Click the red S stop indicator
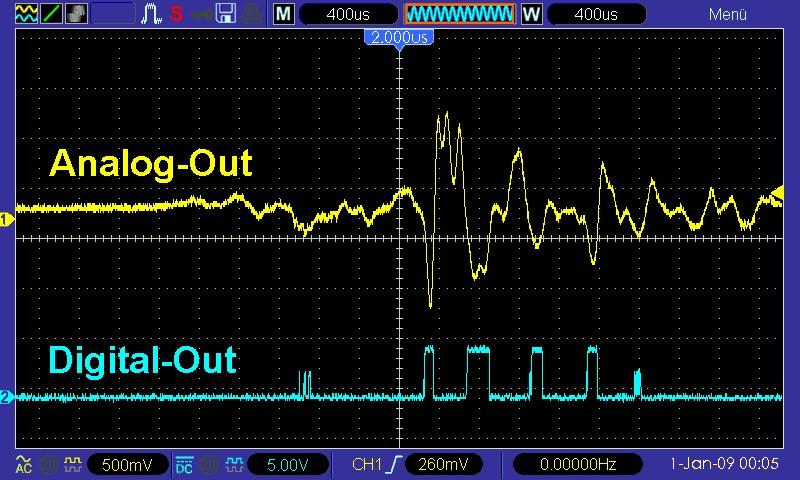 point(177,13)
